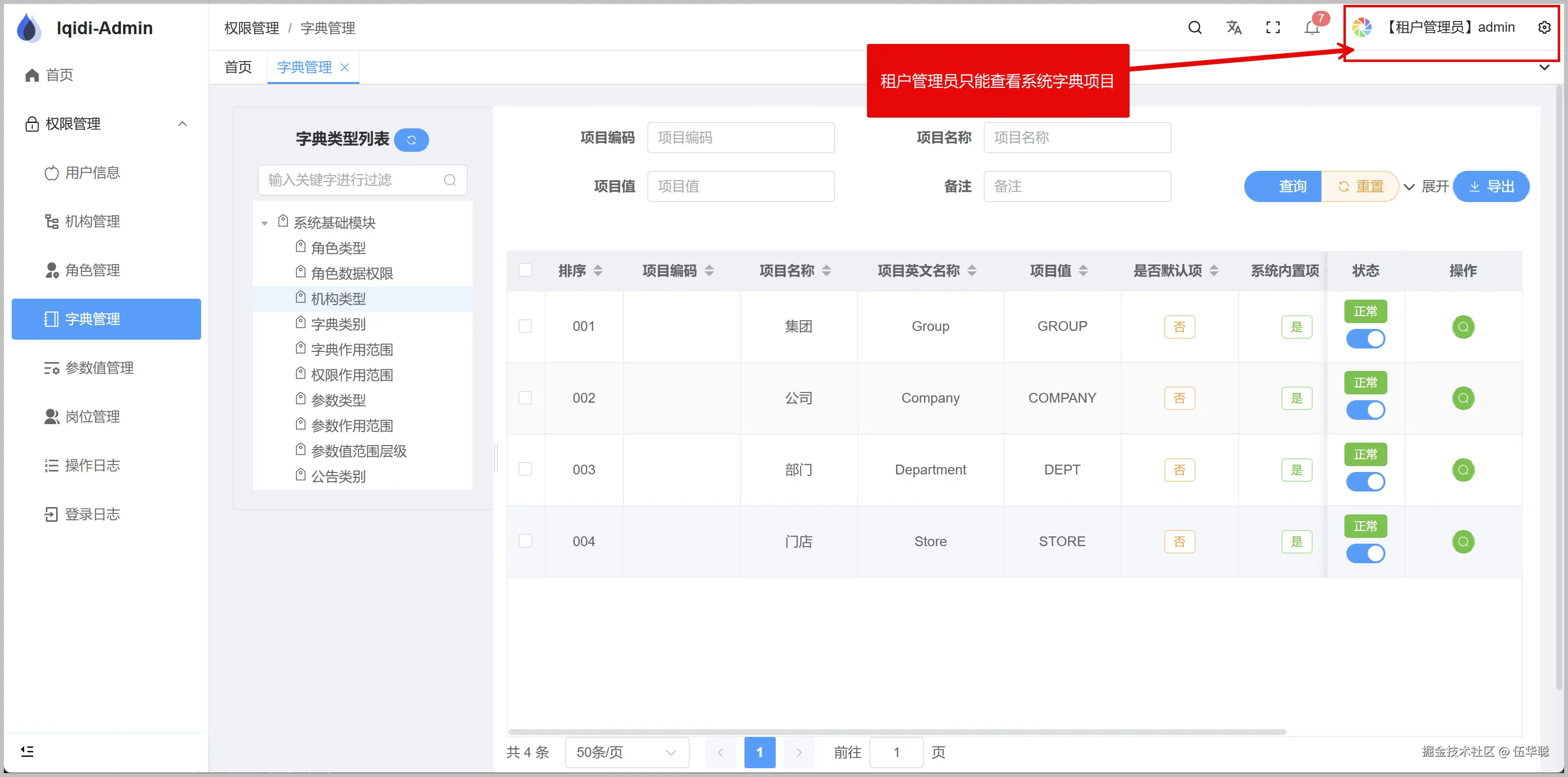This screenshot has width=1568, height=777.
Task: Open the 首页 sidebar menu item
Action: (106, 76)
